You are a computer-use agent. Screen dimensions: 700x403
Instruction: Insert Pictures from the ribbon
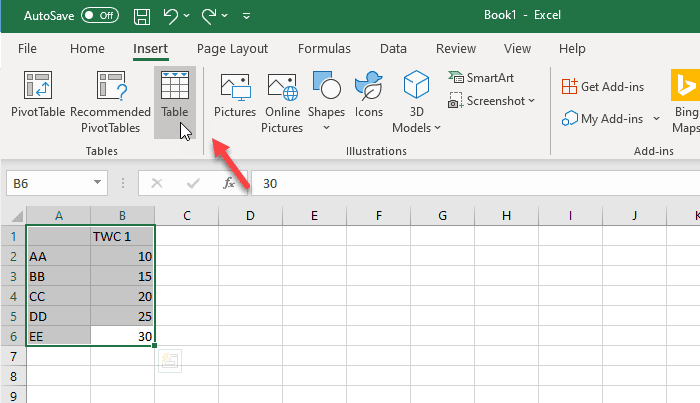click(235, 100)
